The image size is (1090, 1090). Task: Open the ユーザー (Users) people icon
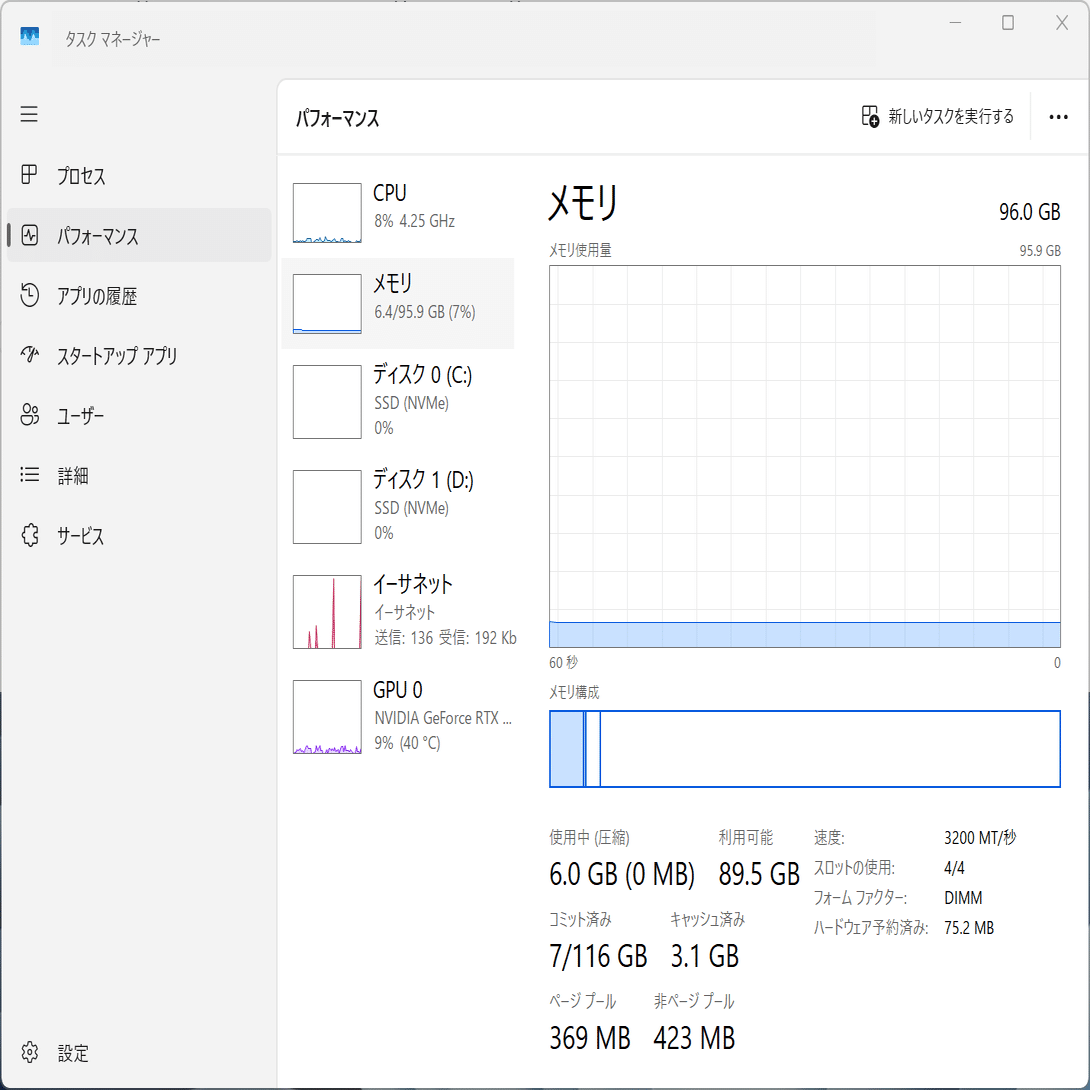coord(29,415)
